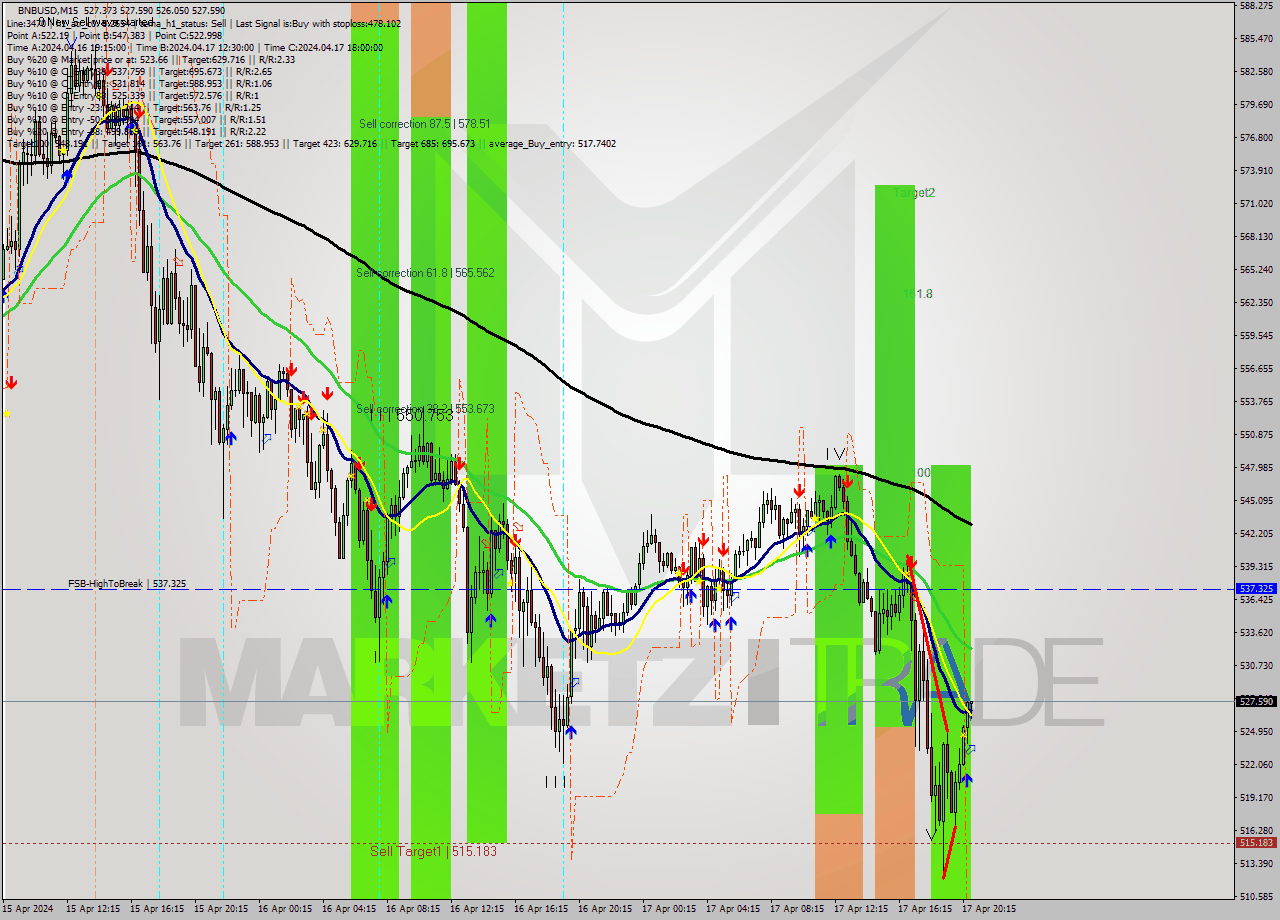Viewport: 1280px width, 920px height.
Task: Click the 'Target 423: 629.716' entry
Action: (336, 143)
